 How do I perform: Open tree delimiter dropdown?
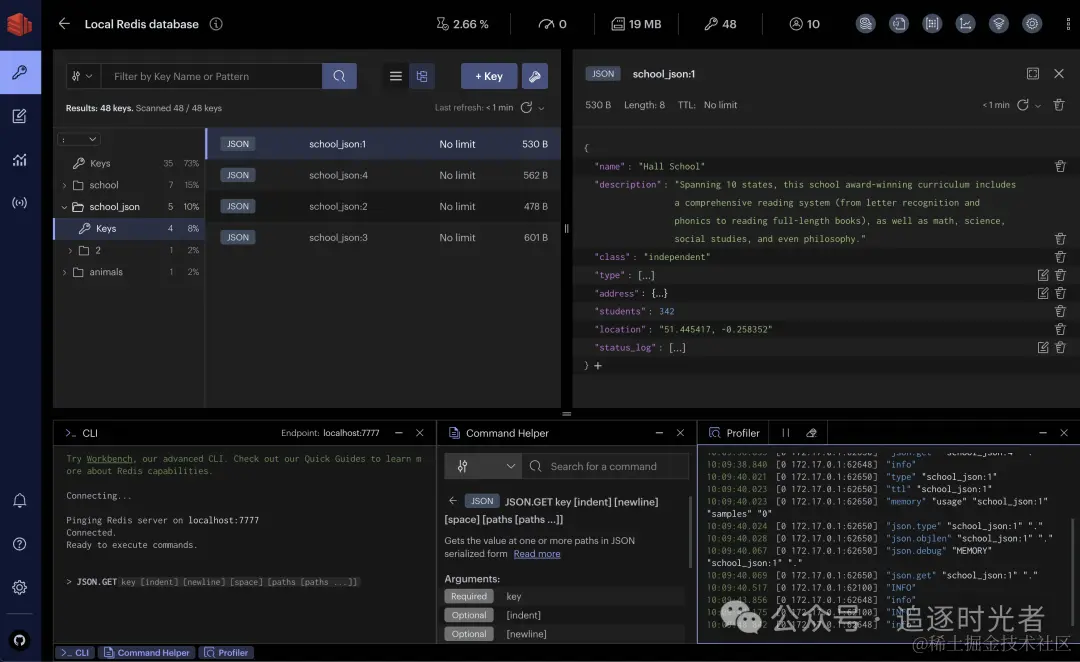(78, 139)
